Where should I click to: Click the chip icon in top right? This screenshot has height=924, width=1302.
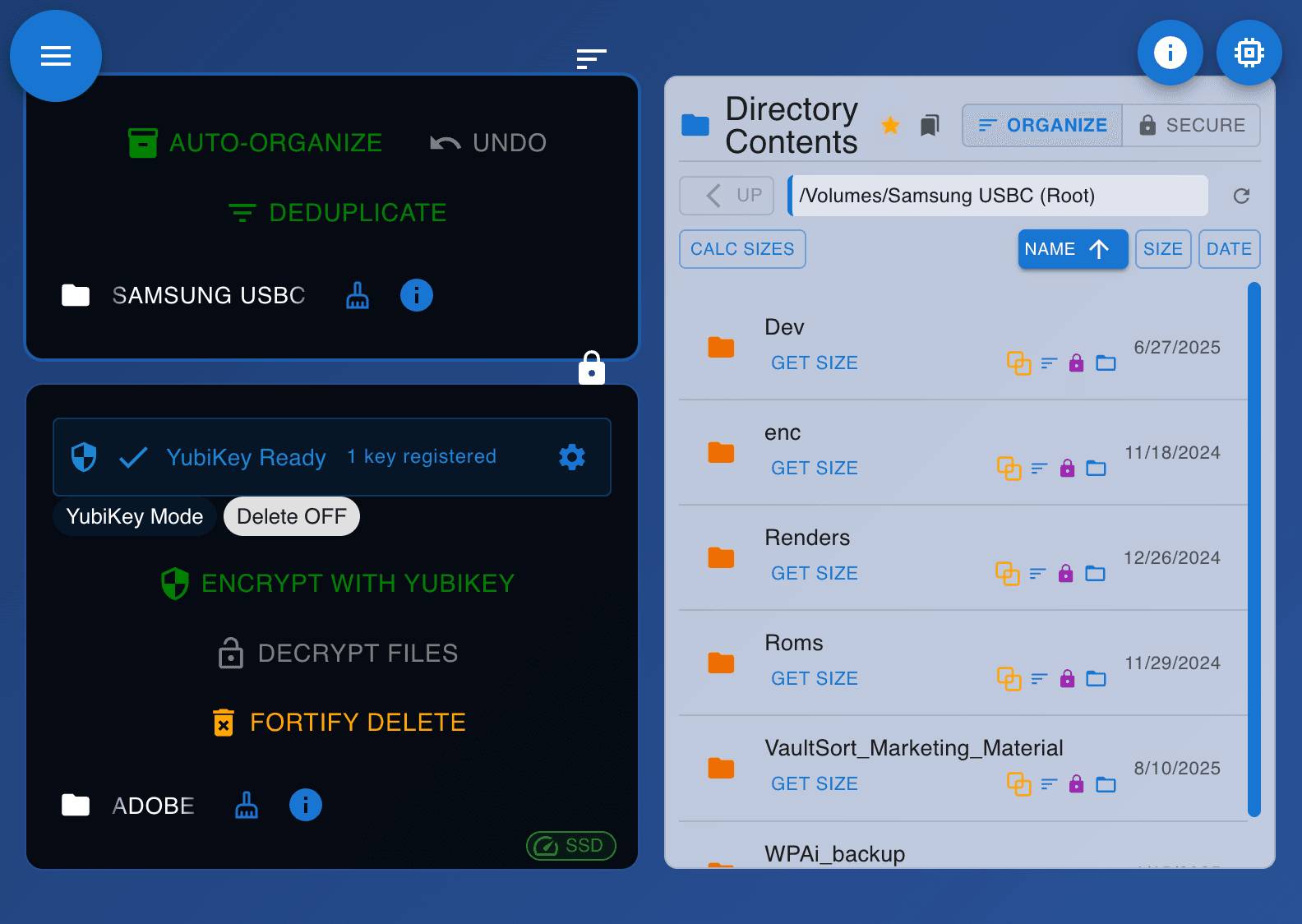tap(1249, 53)
